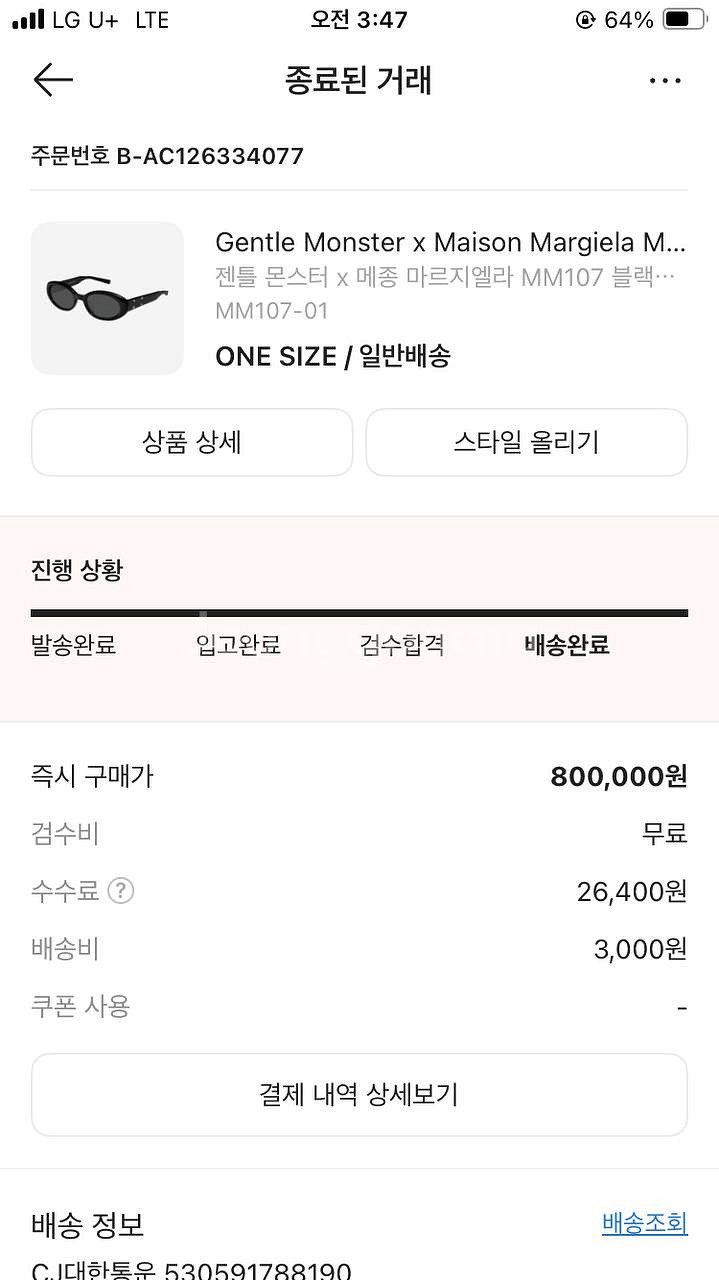Tap the back arrow icon
This screenshot has height=1280, width=719.
tap(53, 80)
